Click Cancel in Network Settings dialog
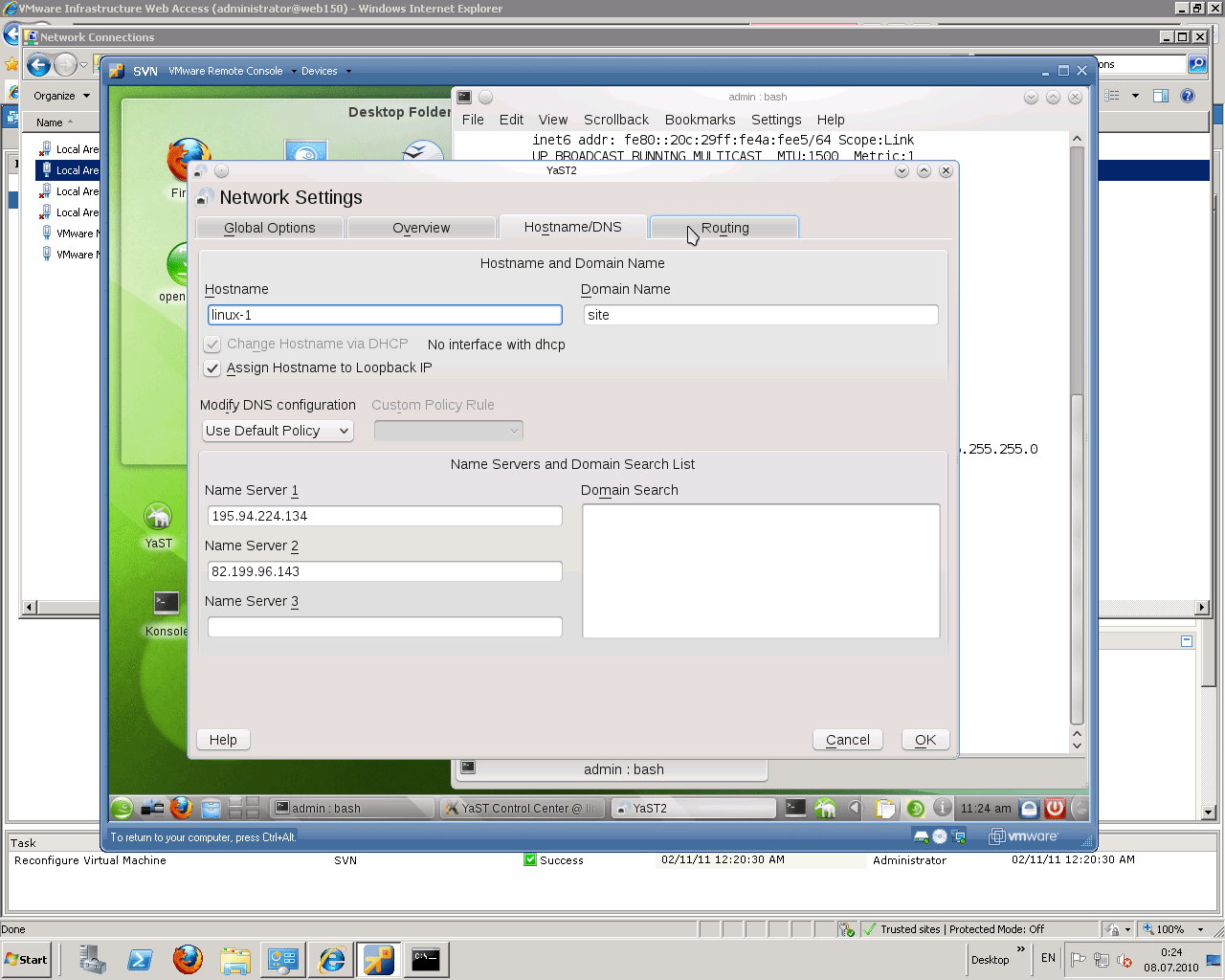Image resolution: width=1225 pixels, height=980 pixels. coord(848,740)
